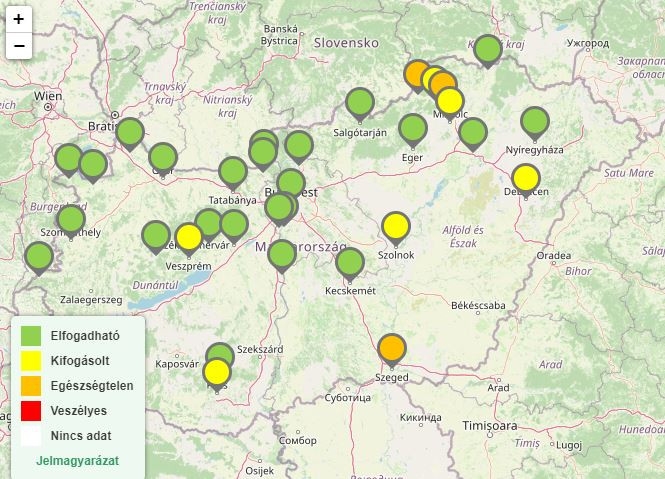
Task: Click the green marker at Salgótarján
Action: point(359,102)
